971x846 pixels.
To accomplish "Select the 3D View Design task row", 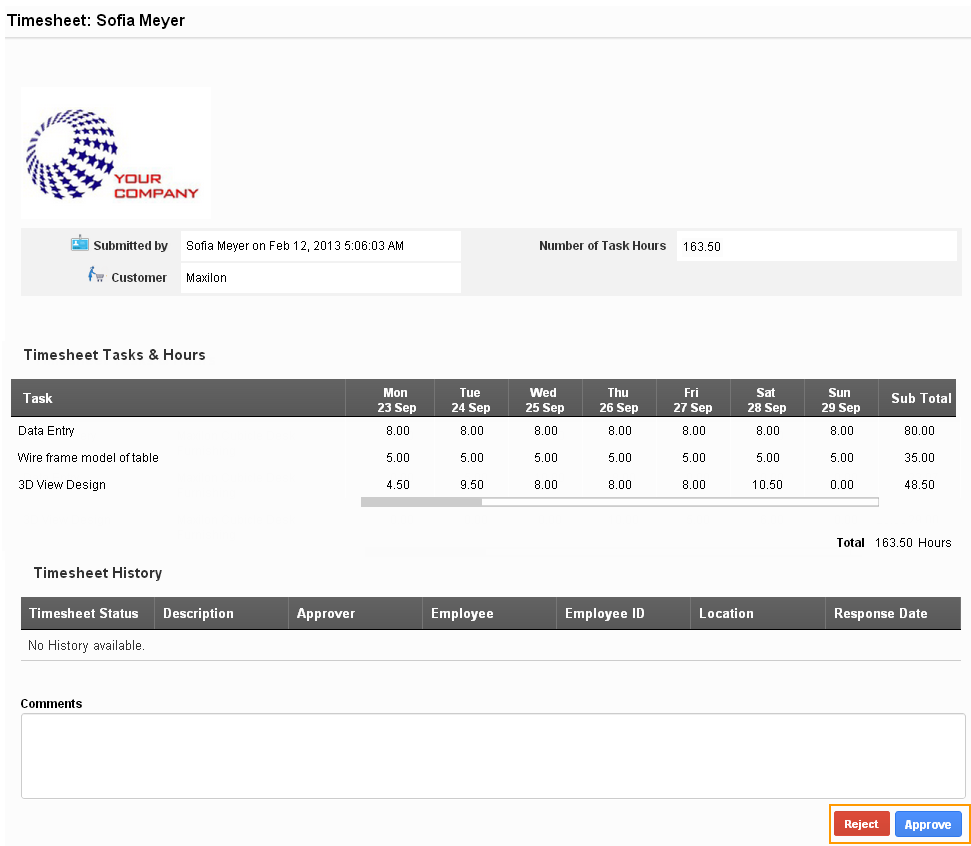I will coord(62,485).
